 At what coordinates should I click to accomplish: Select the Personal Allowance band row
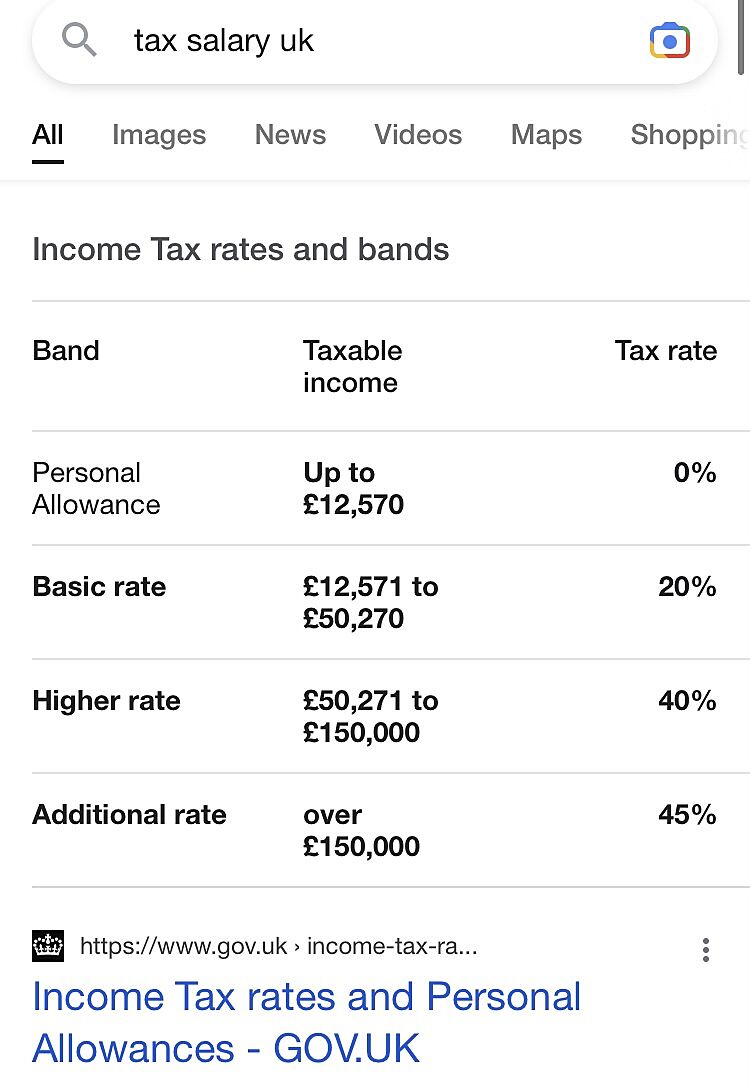[x=96, y=488]
